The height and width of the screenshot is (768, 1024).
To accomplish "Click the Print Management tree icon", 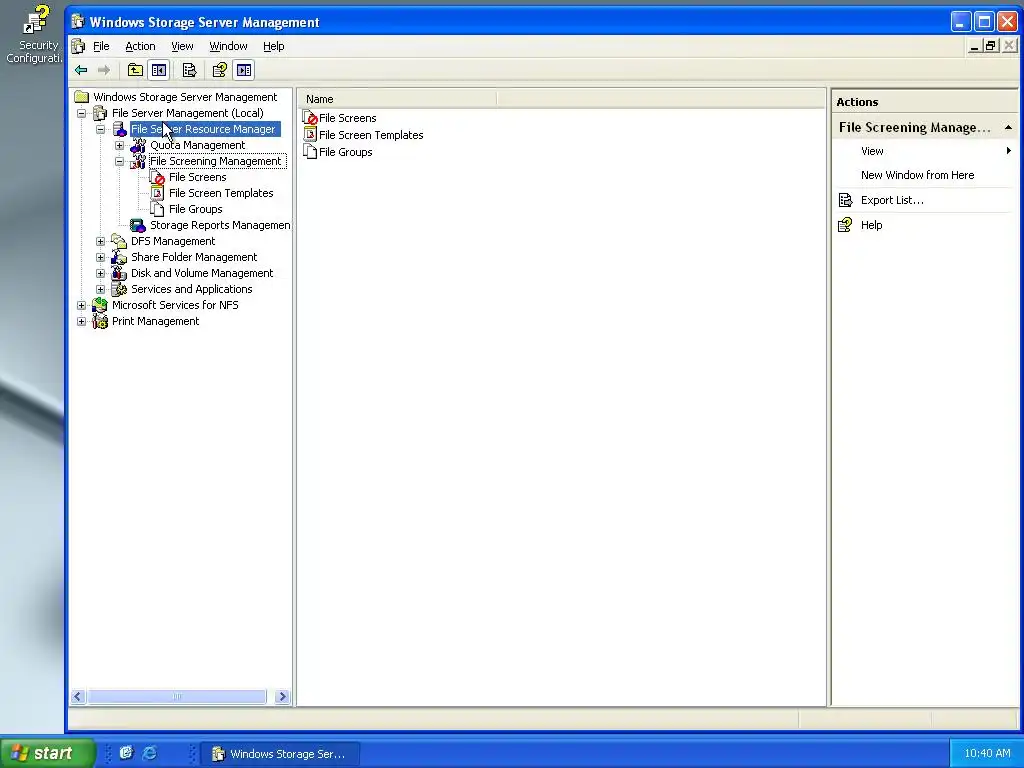I will [100, 321].
